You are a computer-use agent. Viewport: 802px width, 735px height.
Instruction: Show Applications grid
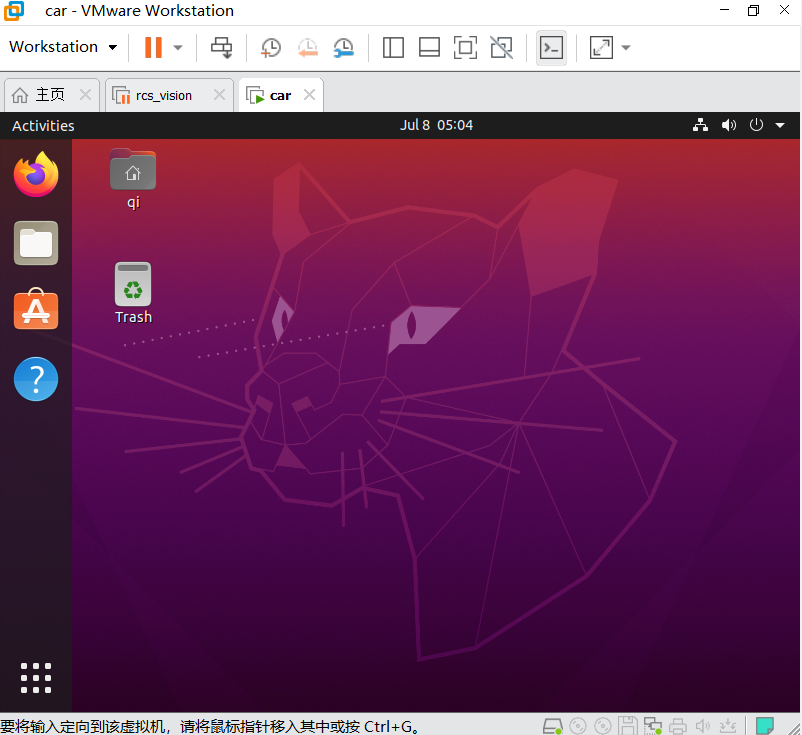(36, 678)
